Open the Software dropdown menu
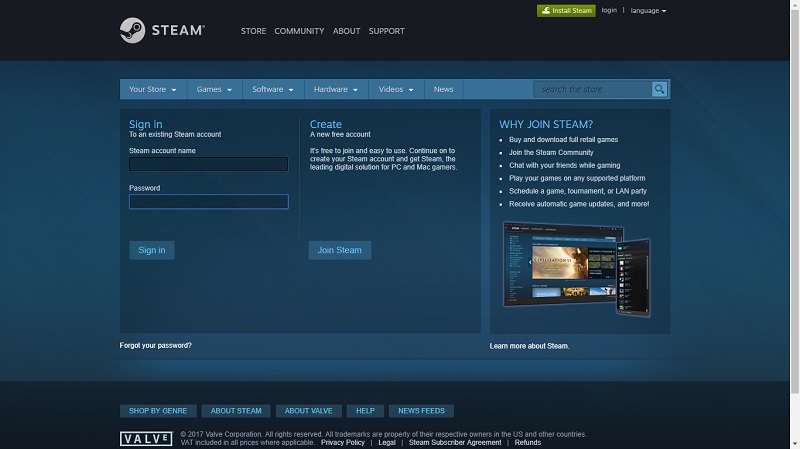The width and height of the screenshot is (800, 449). point(273,89)
